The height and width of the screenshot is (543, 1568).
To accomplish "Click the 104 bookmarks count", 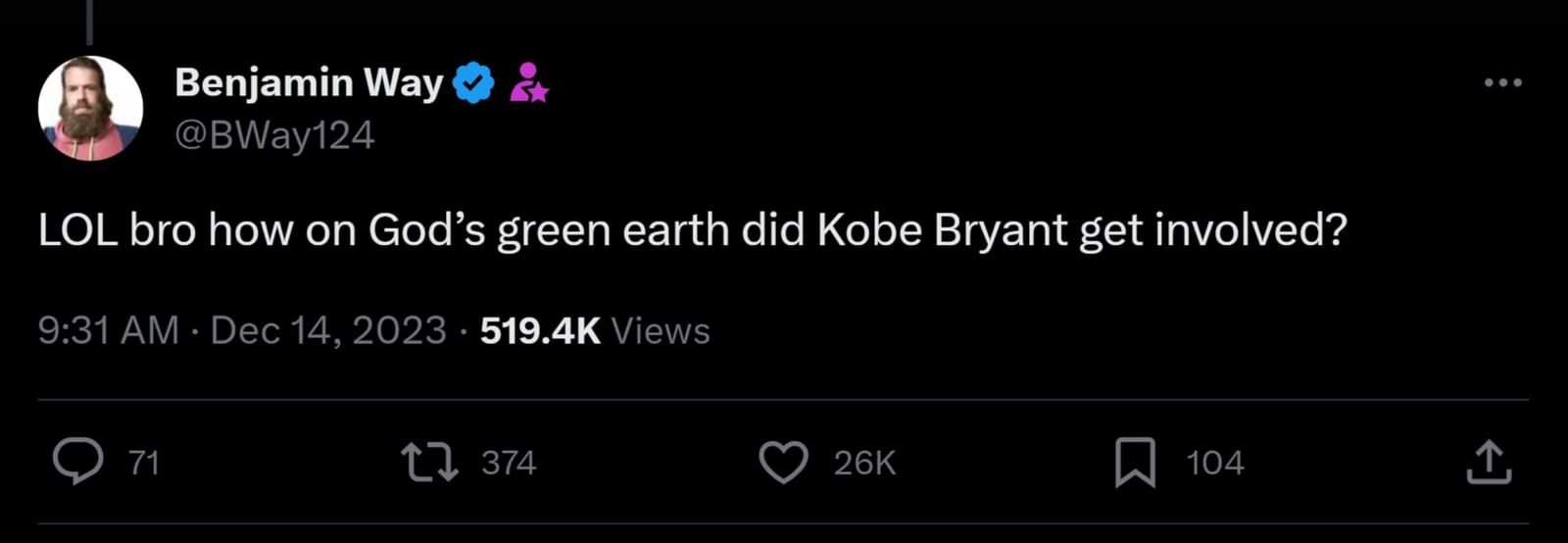I will 1215,463.
